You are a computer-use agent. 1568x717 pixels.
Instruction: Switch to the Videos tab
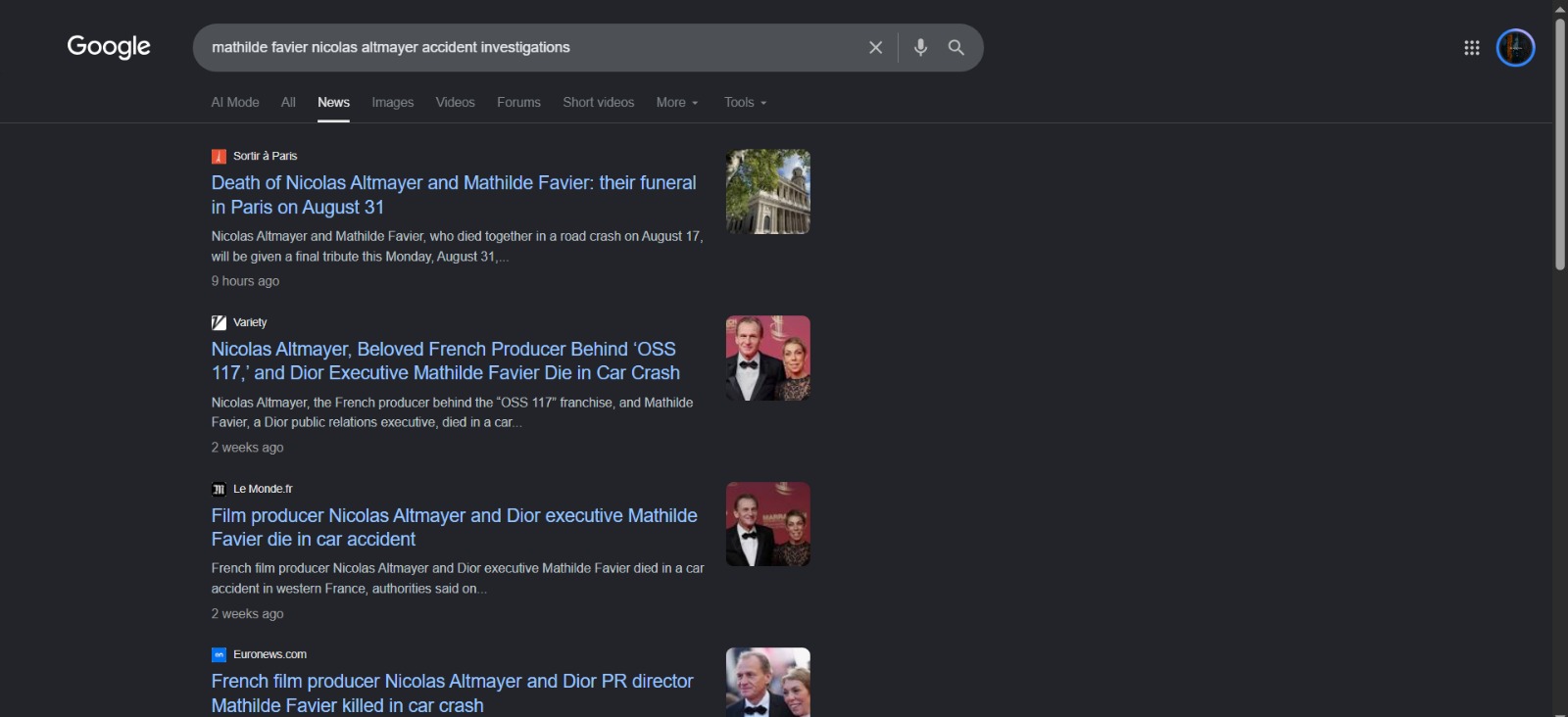(455, 102)
